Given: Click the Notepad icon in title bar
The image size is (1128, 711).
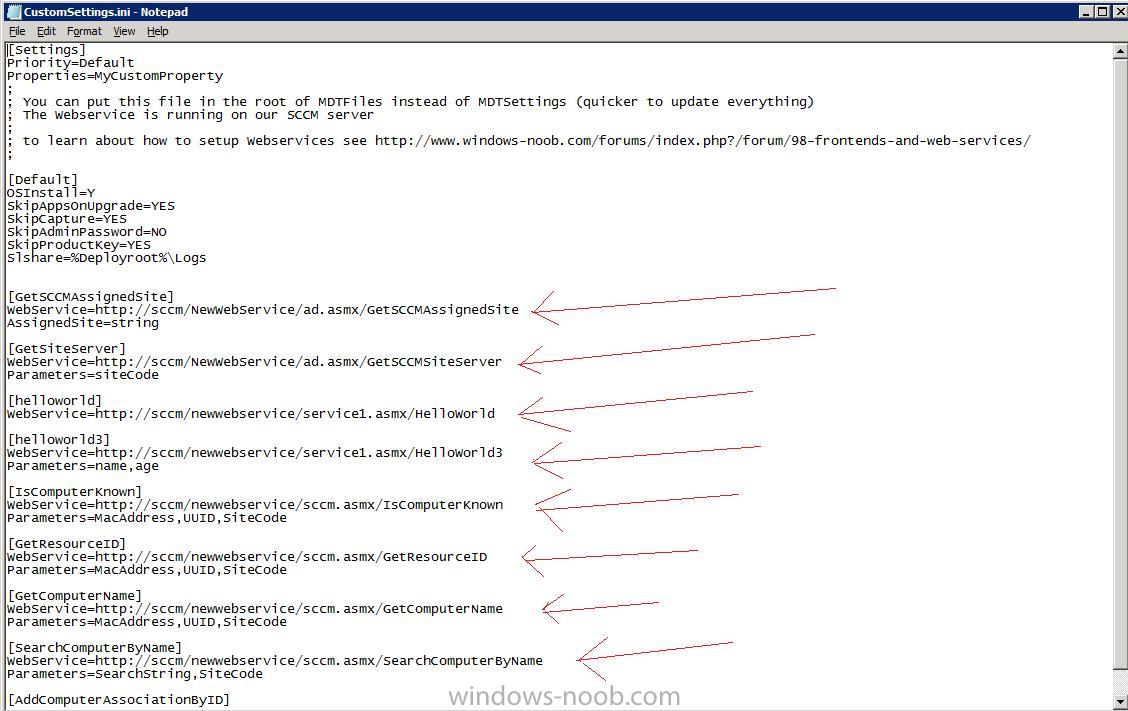Looking at the screenshot, I should pyautogui.click(x=14, y=12).
